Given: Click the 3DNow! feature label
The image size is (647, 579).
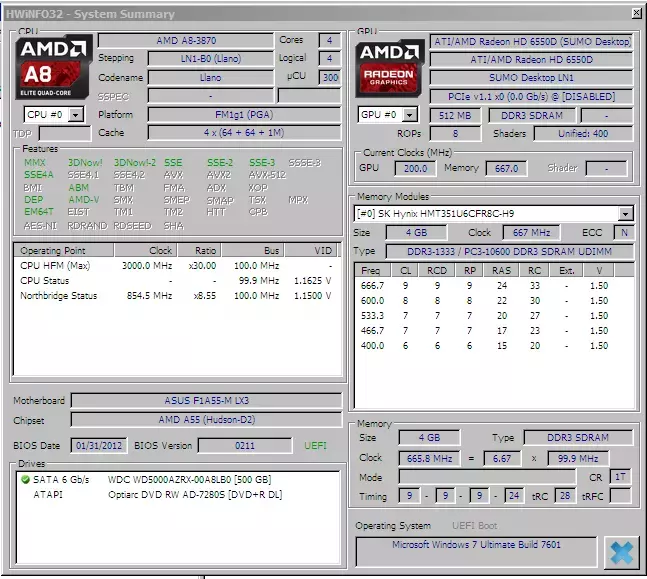Looking at the screenshot, I should [x=85, y=163].
